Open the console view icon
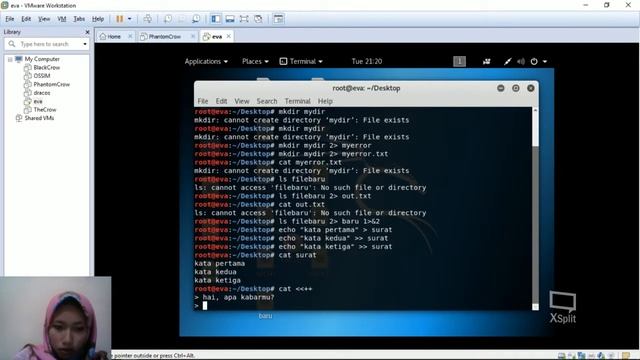Viewport: 640px width, 360px height. pyautogui.click(x=278, y=19)
